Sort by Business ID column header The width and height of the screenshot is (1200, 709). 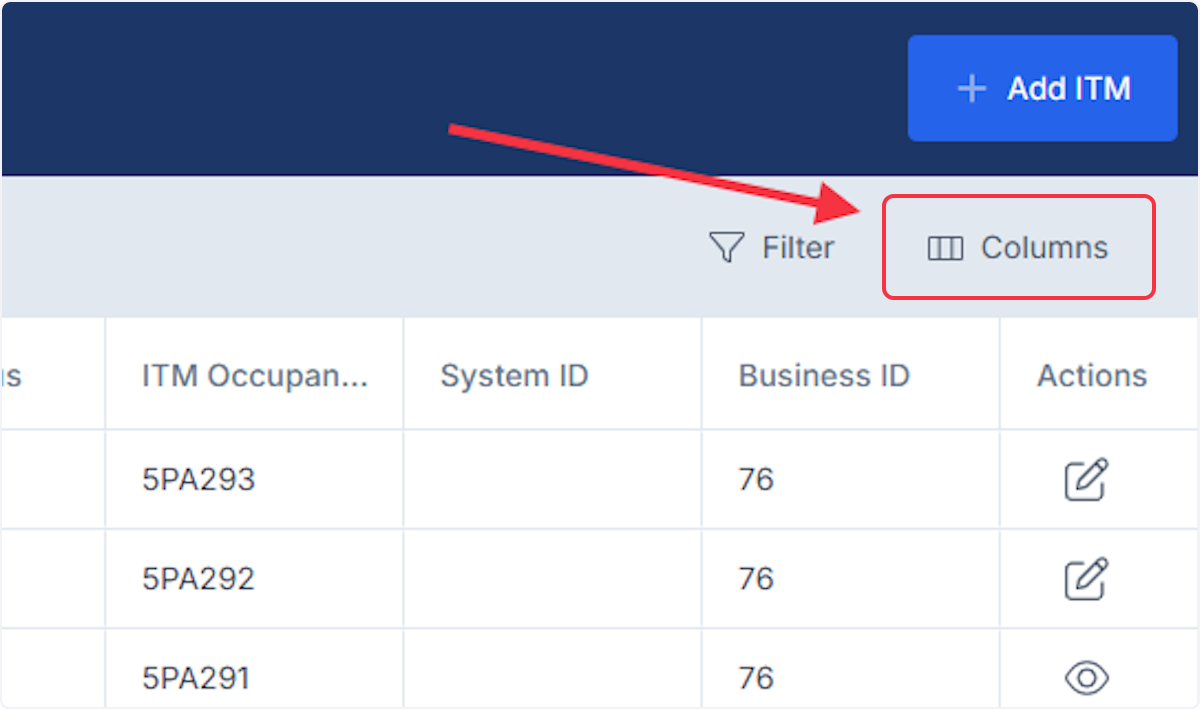point(851,376)
